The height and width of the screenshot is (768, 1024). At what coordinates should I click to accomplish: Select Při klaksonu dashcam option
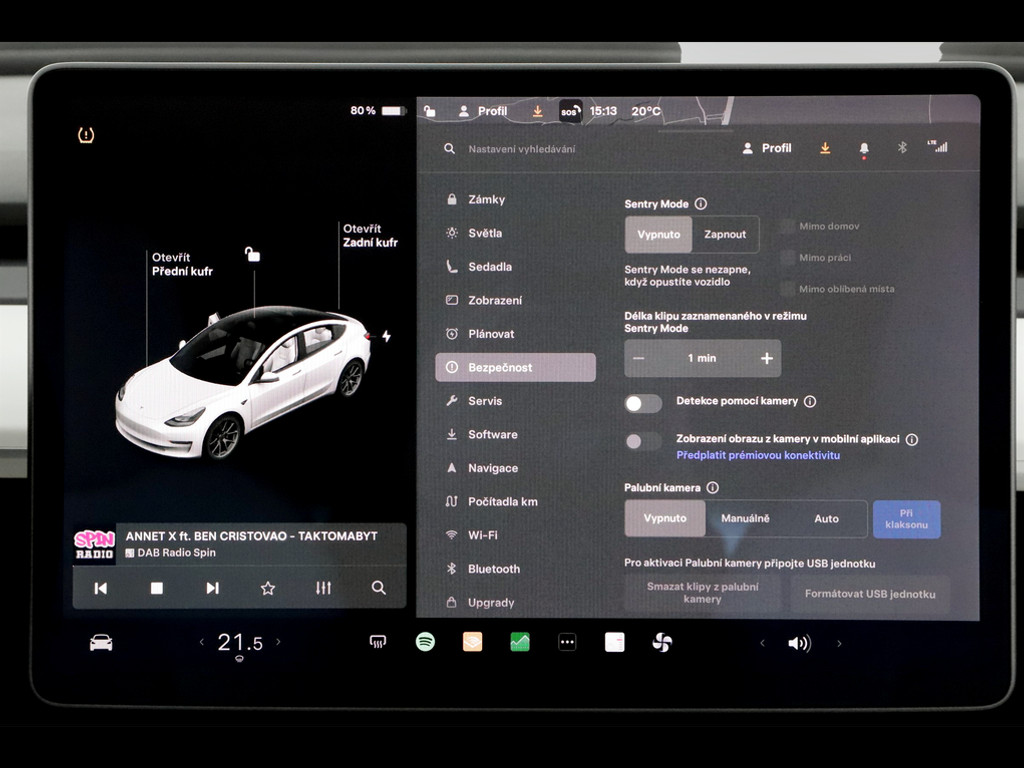point(906,519)
